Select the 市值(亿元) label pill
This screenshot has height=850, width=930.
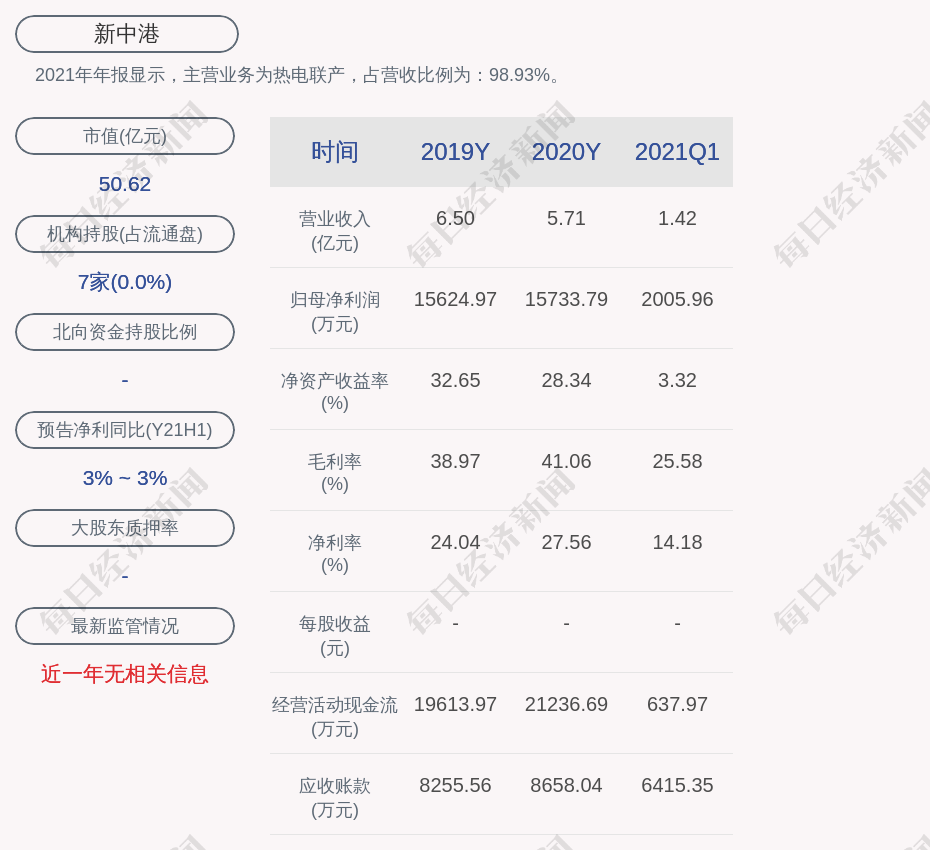click(125, 136)
